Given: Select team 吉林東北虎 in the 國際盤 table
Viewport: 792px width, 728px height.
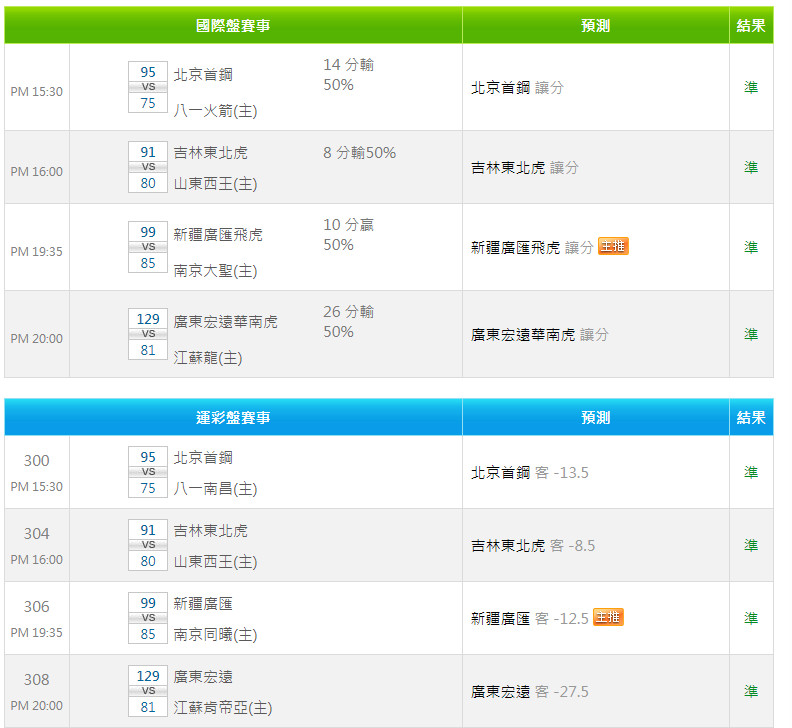Looking at the screenshot, I should (x=211, y=153).
